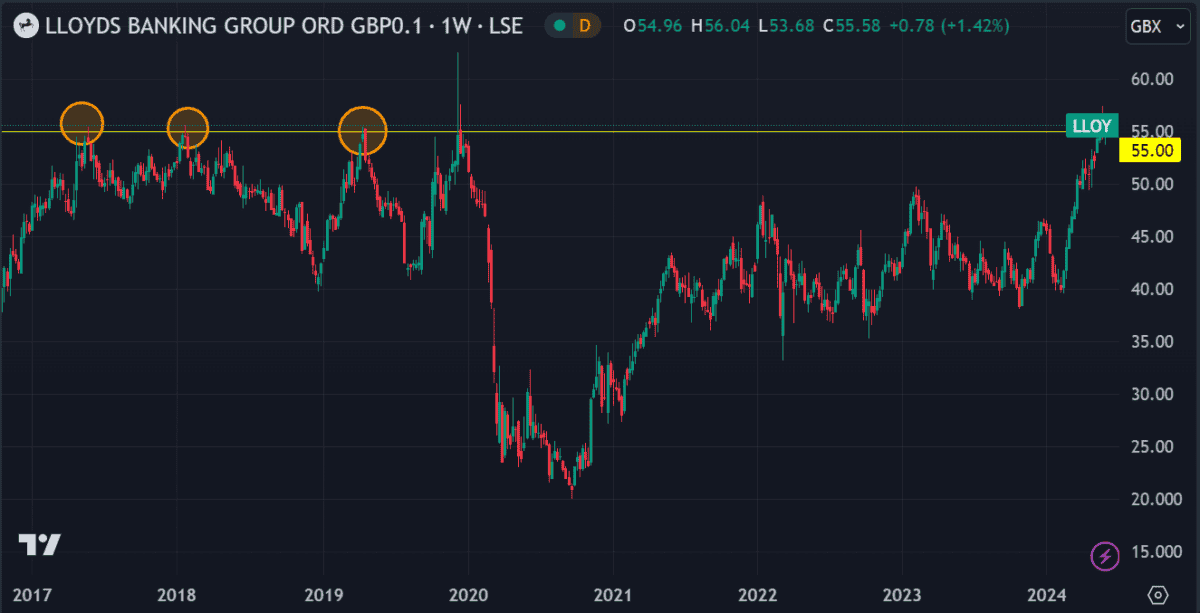Click the green market status dot
1200x613 pixels.
[559, 26]
